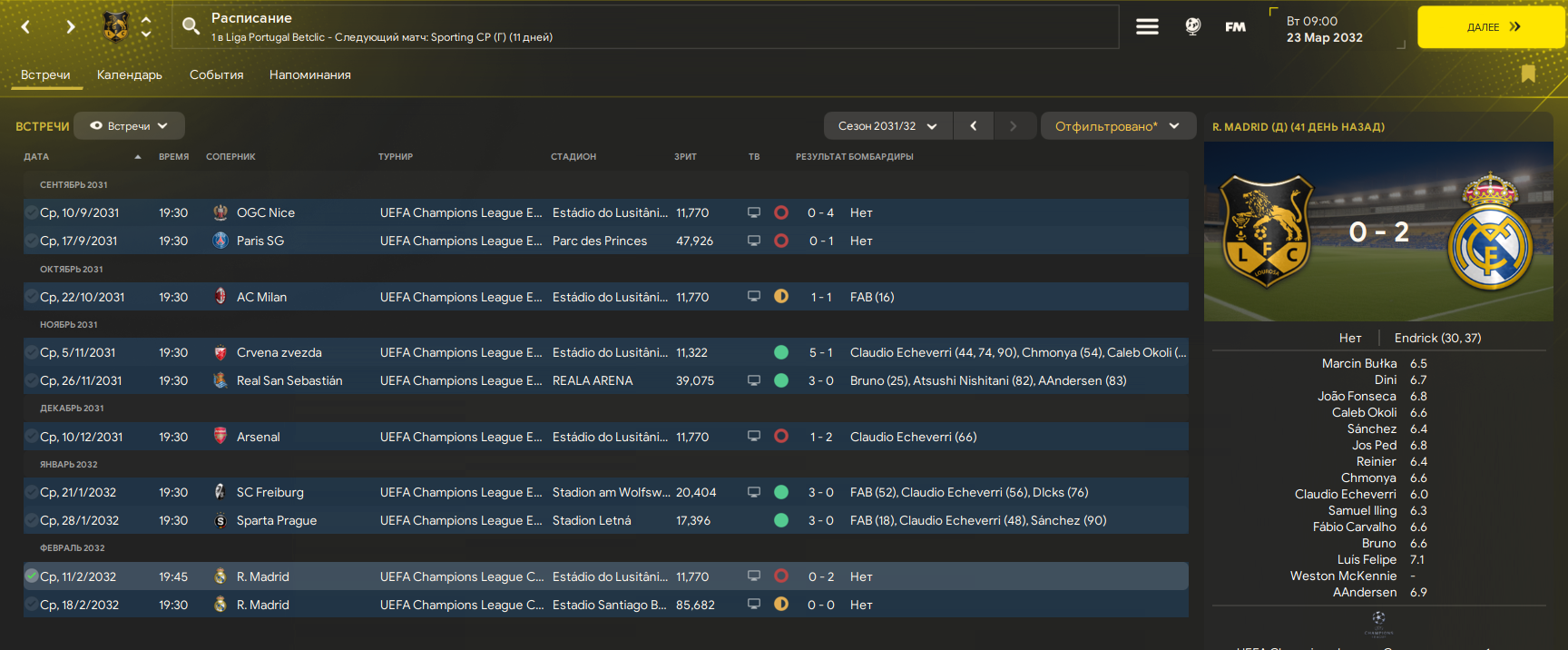The image size is (1568, 650).
Task: Click the OGC Nice club badge
Action: pos(220,212)
